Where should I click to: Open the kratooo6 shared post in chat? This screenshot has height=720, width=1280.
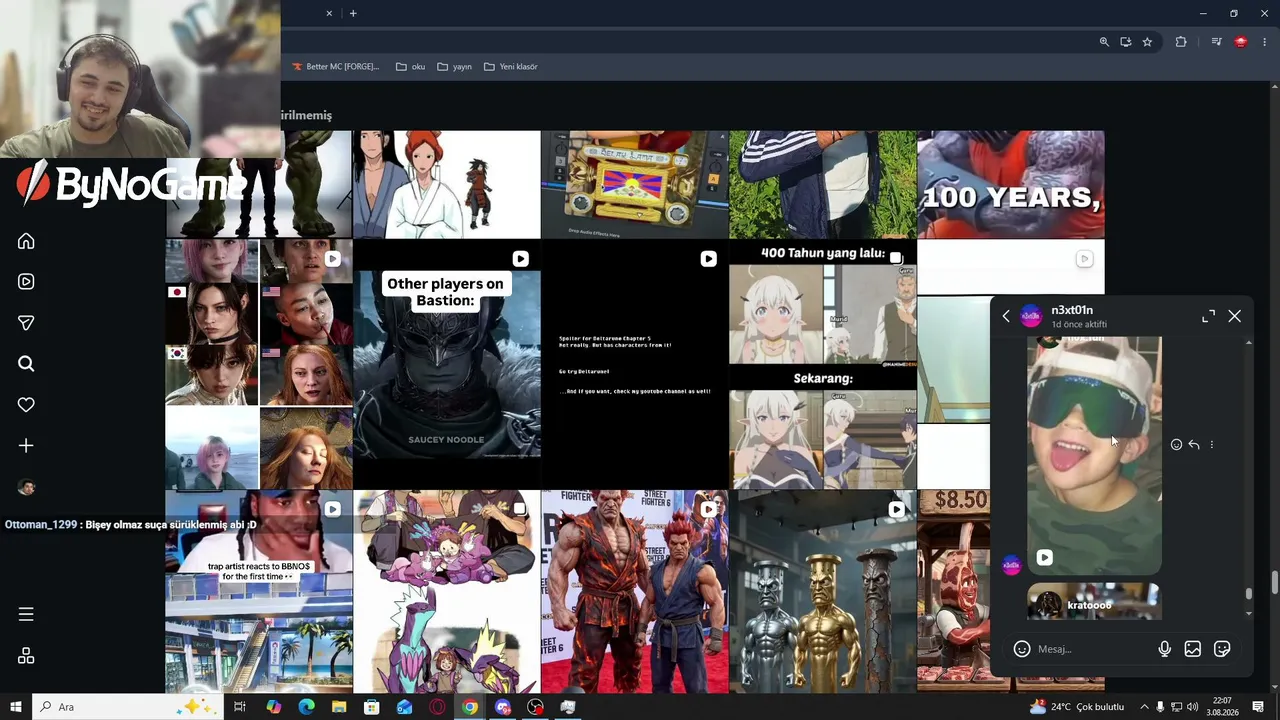[1095, 602]
